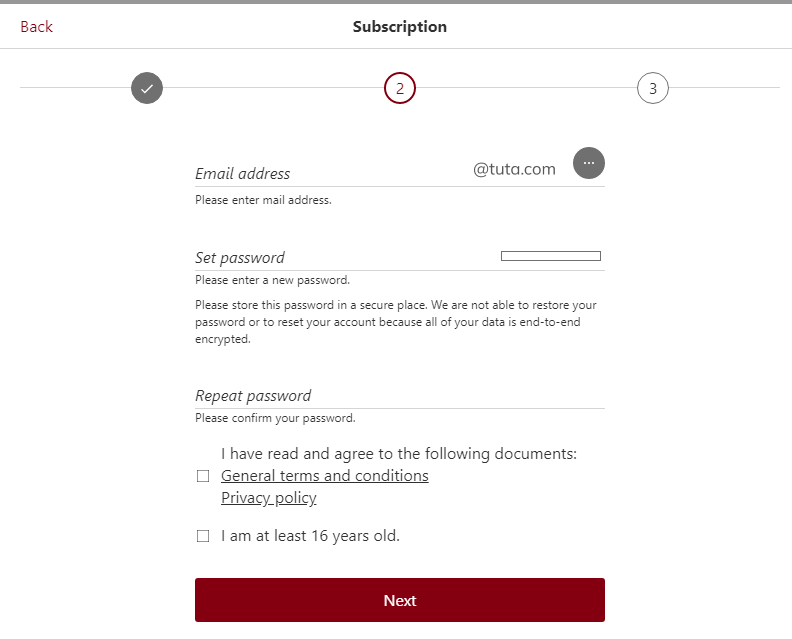792x639 pixels.
Task: Jump to step 3 circle indicator
Action: 653,88
